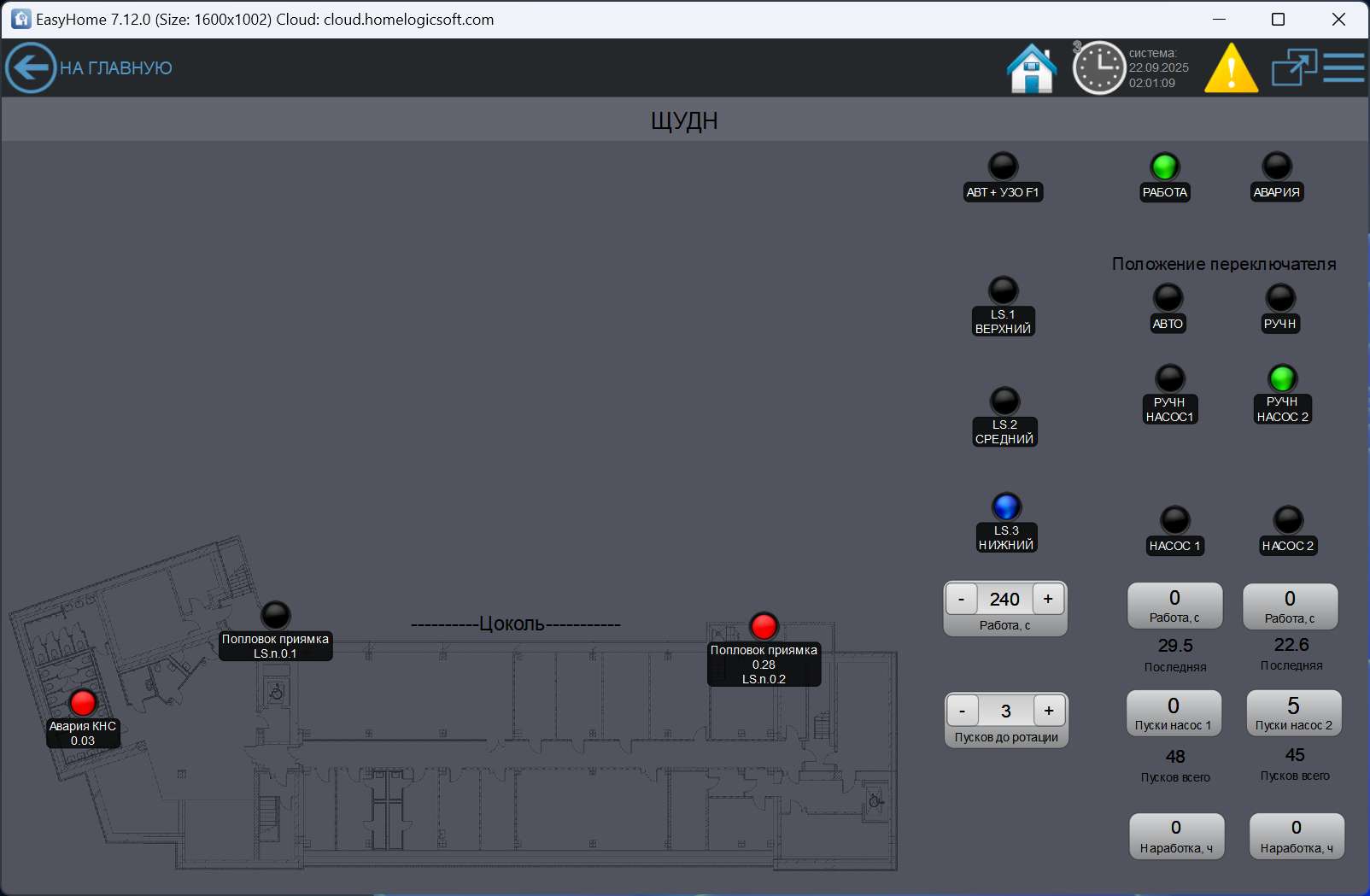Increase Работа, с value with plus
Image resolution: width=1370 pixels, height=896 pixels.
(1048, 600)
